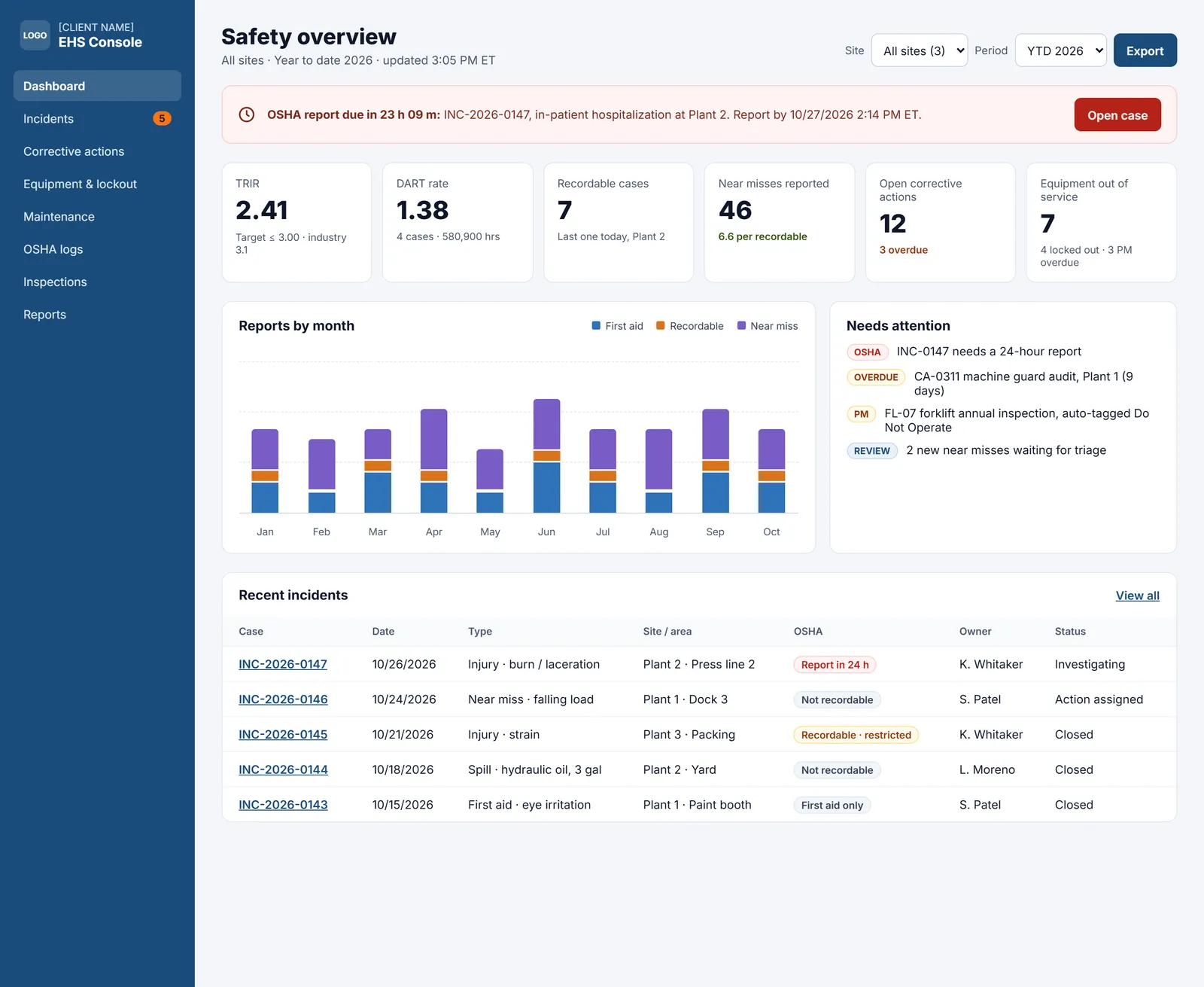Screen dimensions: 1204x987
Task: Click "Plant 1 · Paint booth" cell
Action: [697, 805]
